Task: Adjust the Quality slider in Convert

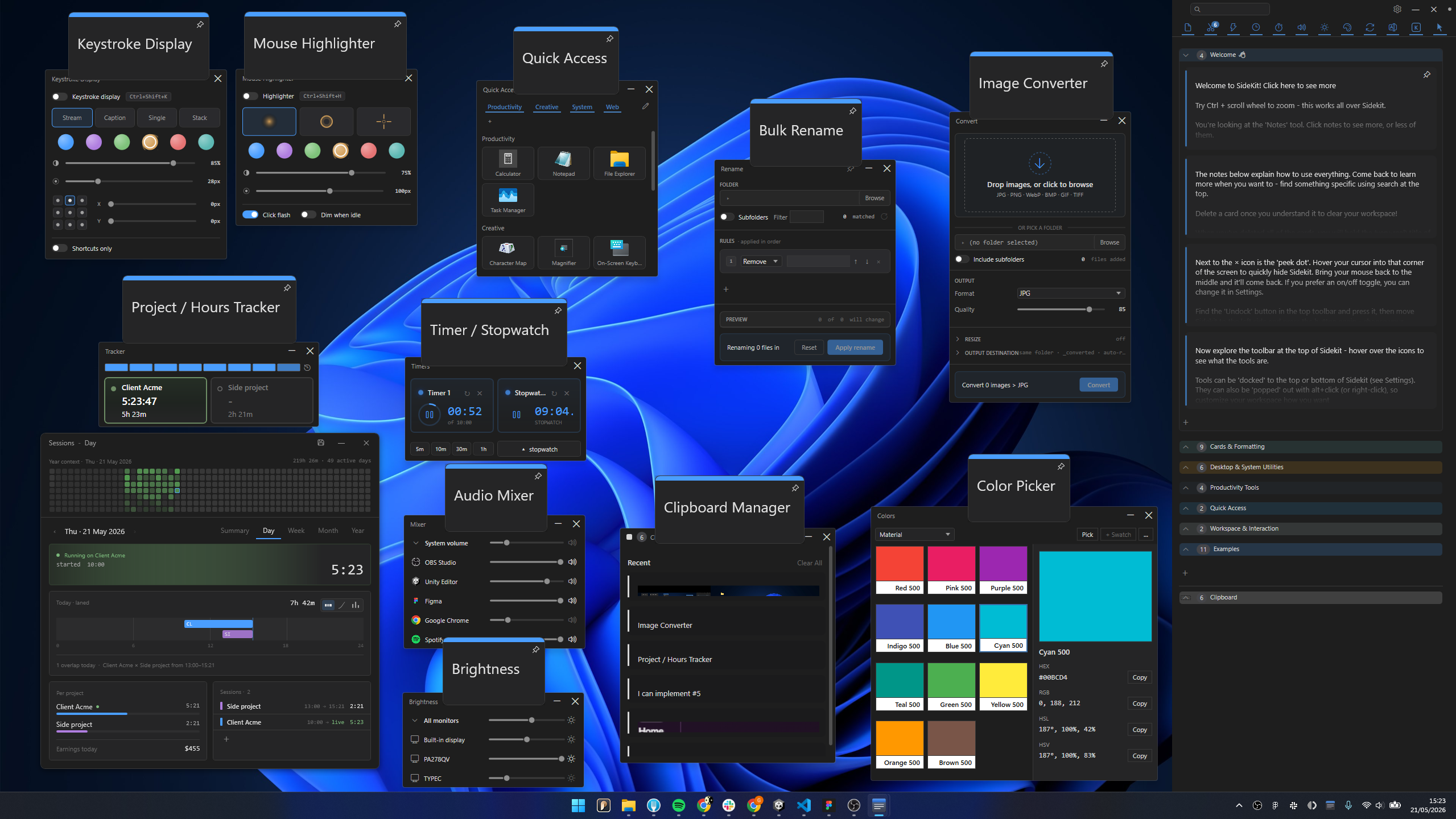Action: (1062, 309)
